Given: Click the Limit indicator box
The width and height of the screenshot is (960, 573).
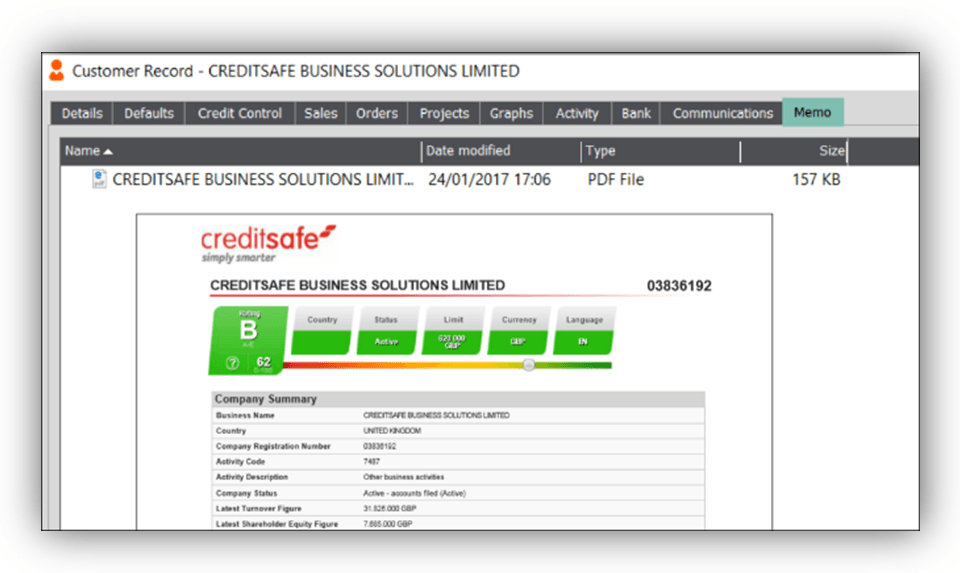Looking at the screenshot, I should (x=452, y=331).
